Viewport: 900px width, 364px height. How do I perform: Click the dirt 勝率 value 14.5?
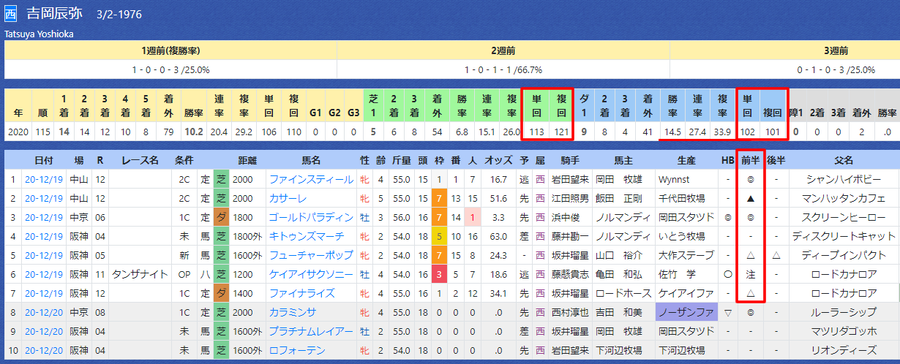673,131
